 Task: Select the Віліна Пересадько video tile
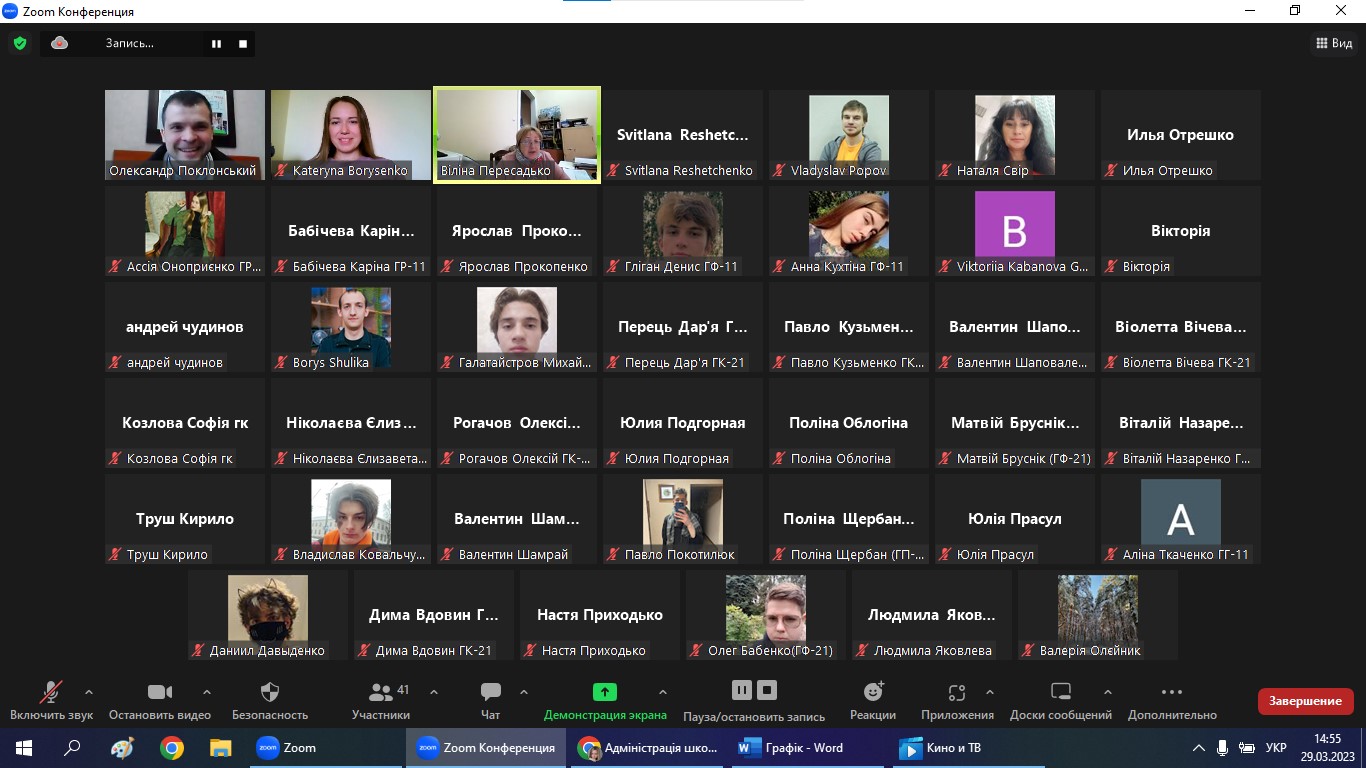[x=517, y=135]
